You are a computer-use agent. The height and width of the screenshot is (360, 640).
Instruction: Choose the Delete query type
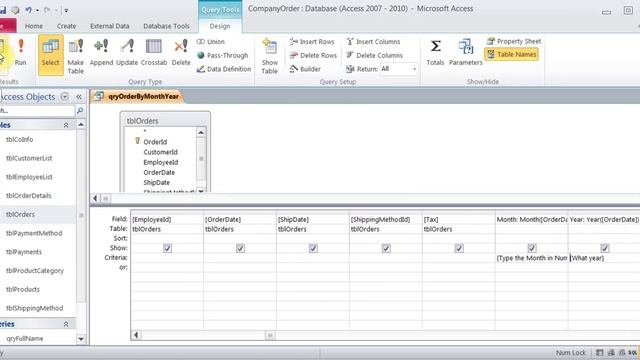(181, 52)
